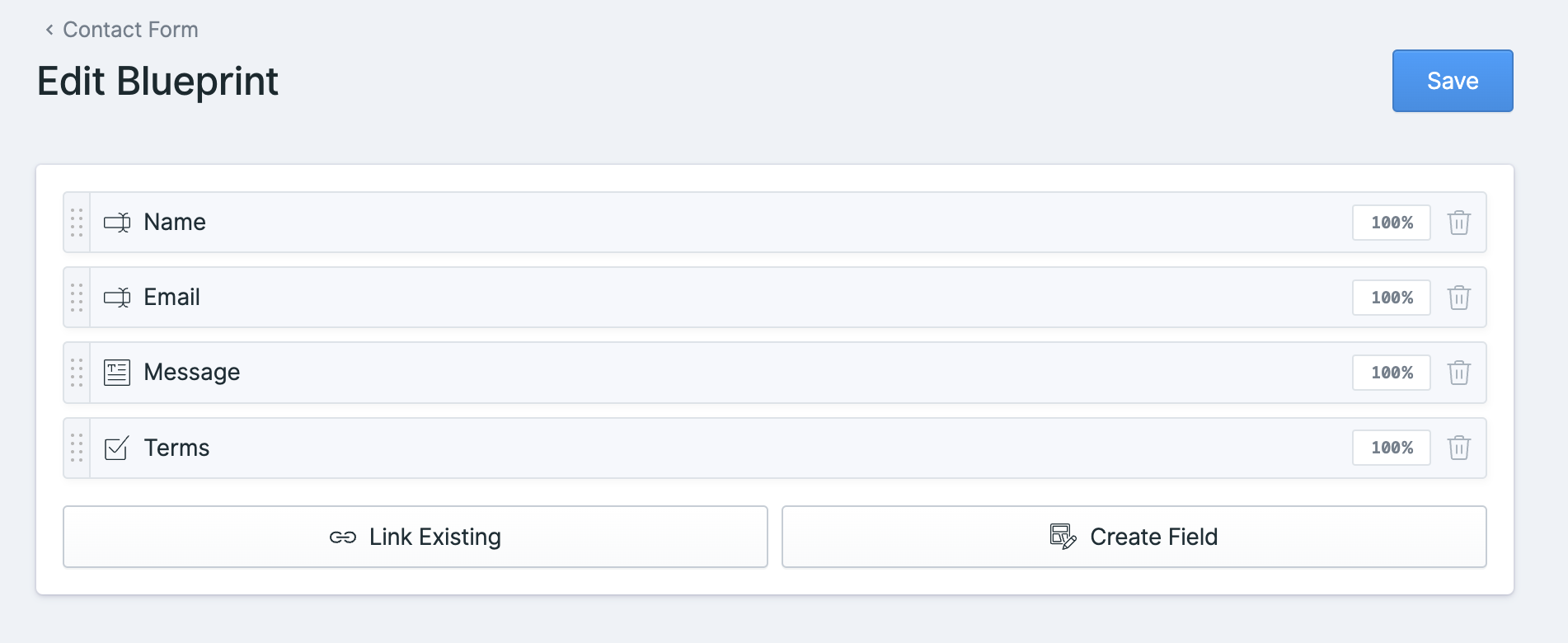Open the width selector for the Terms field
Image resolution: width=1568 pixels, height=643 pixels.
click(1391, 448)
